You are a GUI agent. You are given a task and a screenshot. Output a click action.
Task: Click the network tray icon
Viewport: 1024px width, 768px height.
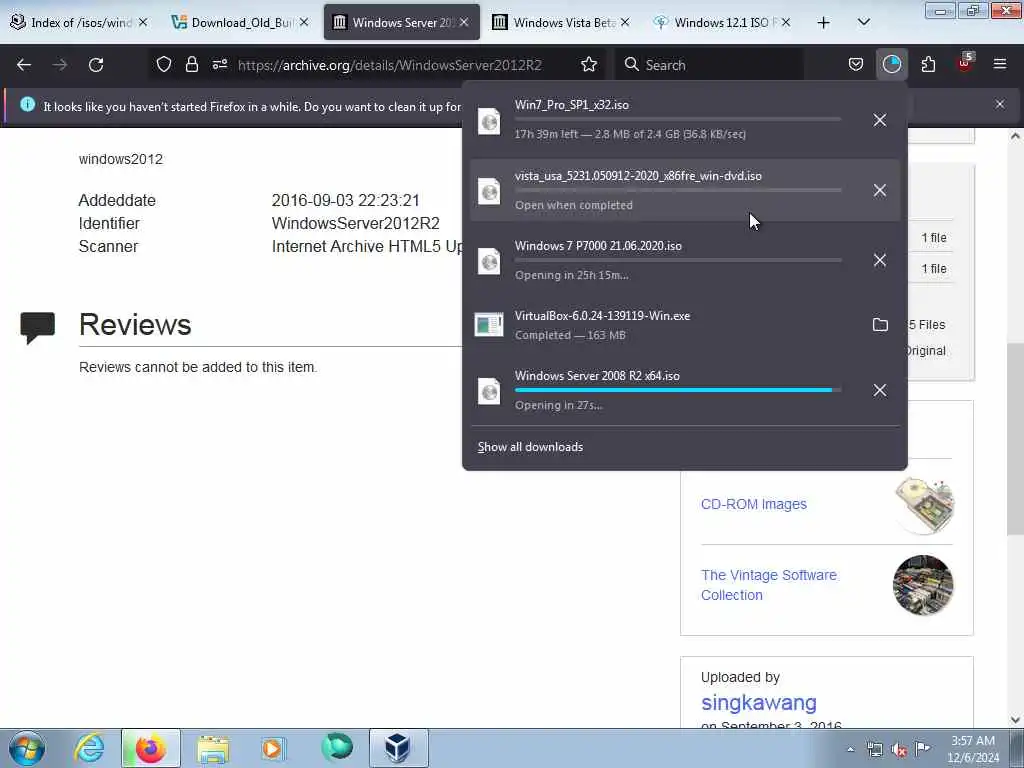[874, 750]
